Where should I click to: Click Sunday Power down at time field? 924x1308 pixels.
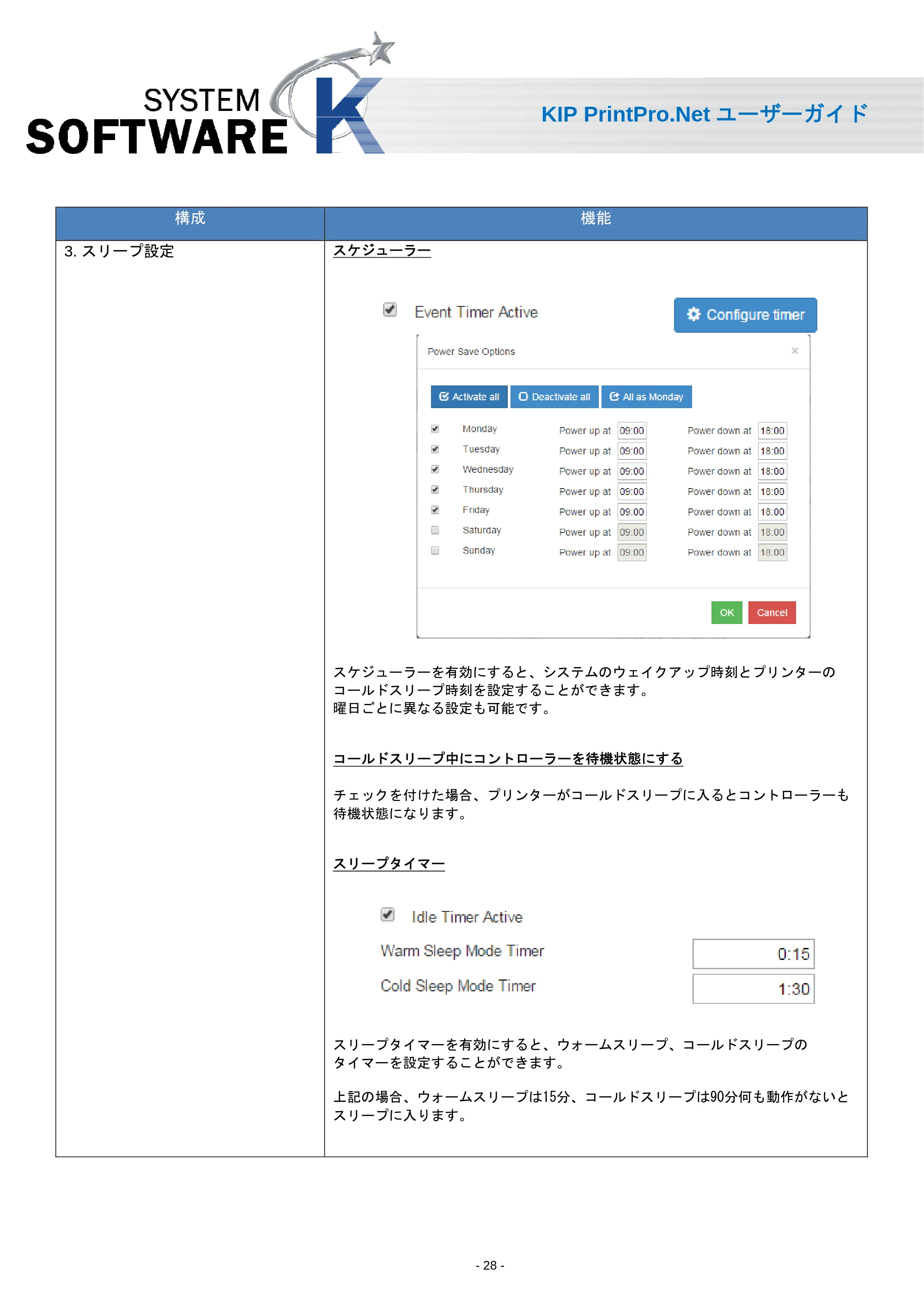pyautogui.click(x=772, y=553)
